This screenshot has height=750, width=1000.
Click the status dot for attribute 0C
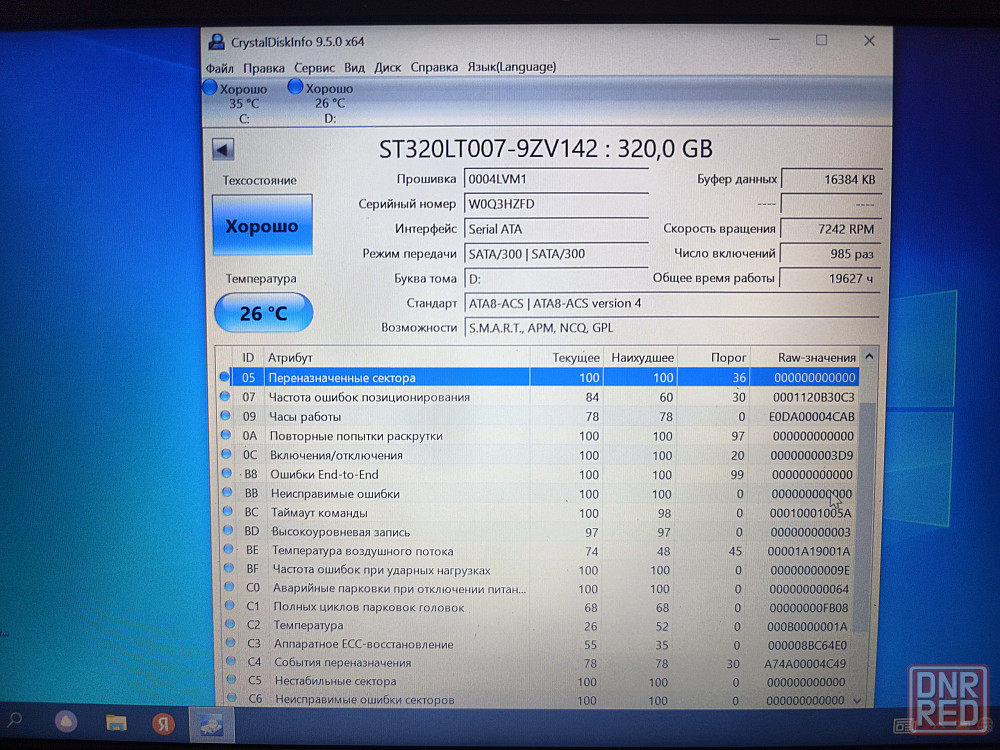point(226,455)
